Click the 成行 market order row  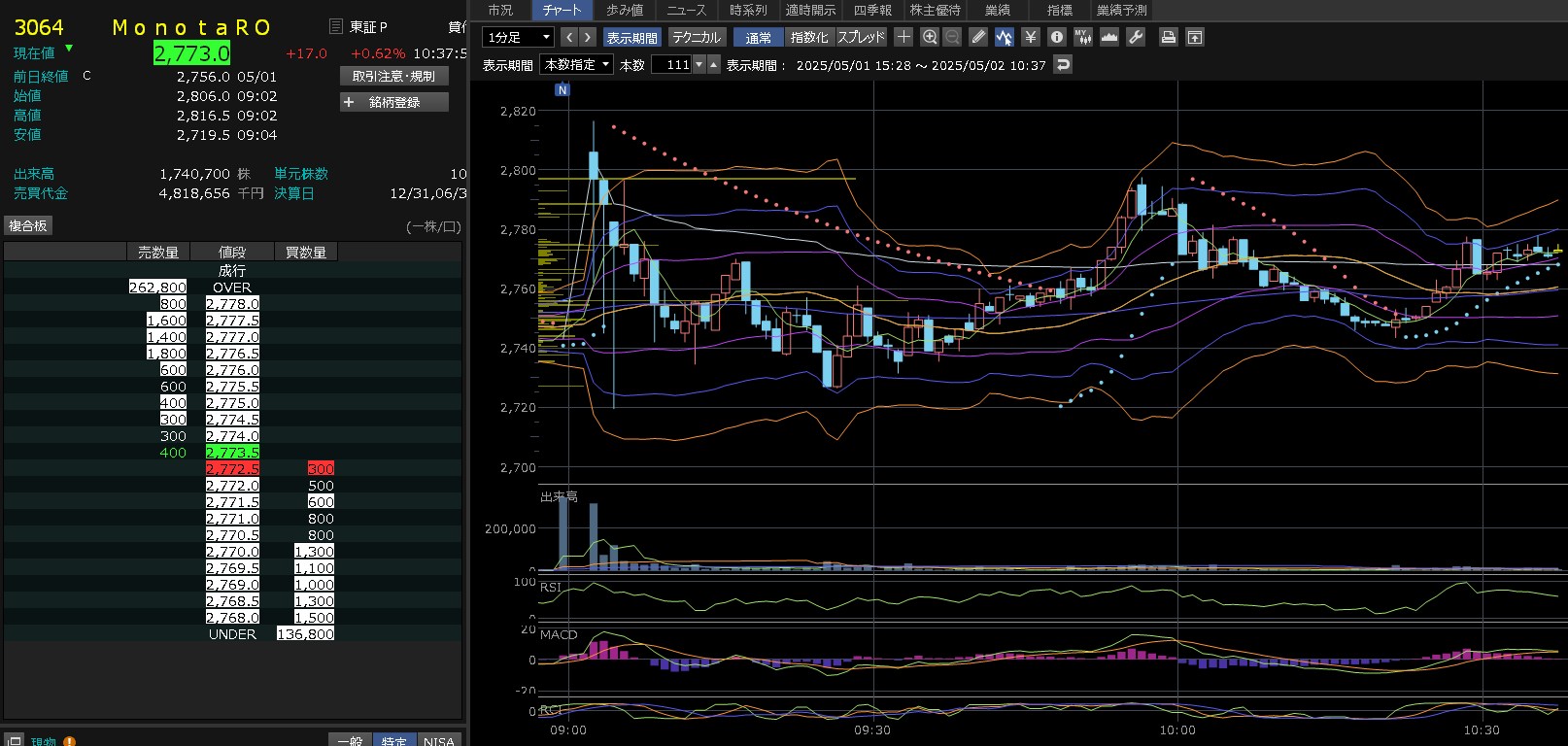tap(232, 270)
